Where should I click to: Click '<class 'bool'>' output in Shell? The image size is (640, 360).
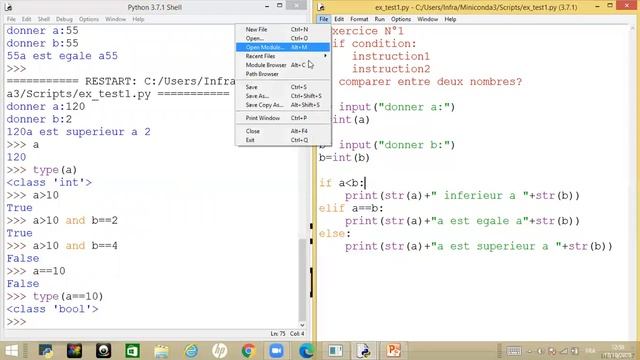52,309
